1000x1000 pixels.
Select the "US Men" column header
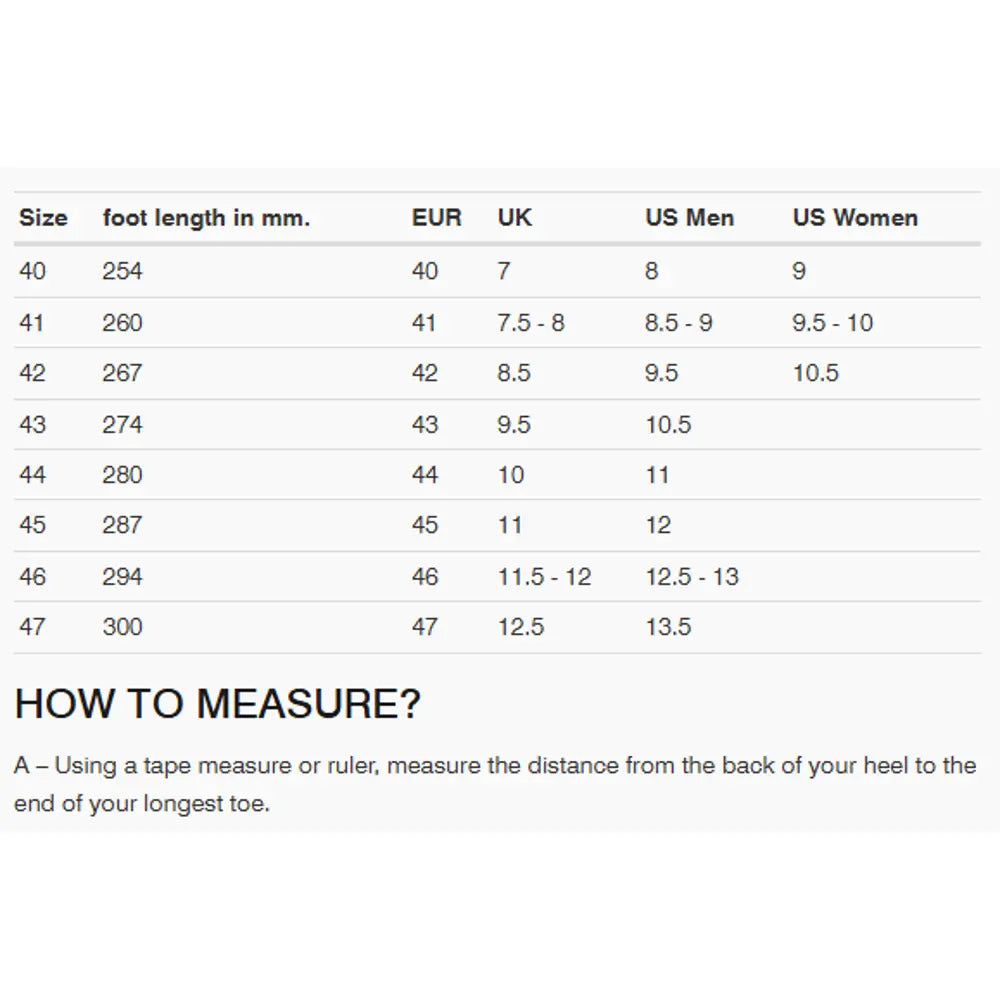point(690,218)
